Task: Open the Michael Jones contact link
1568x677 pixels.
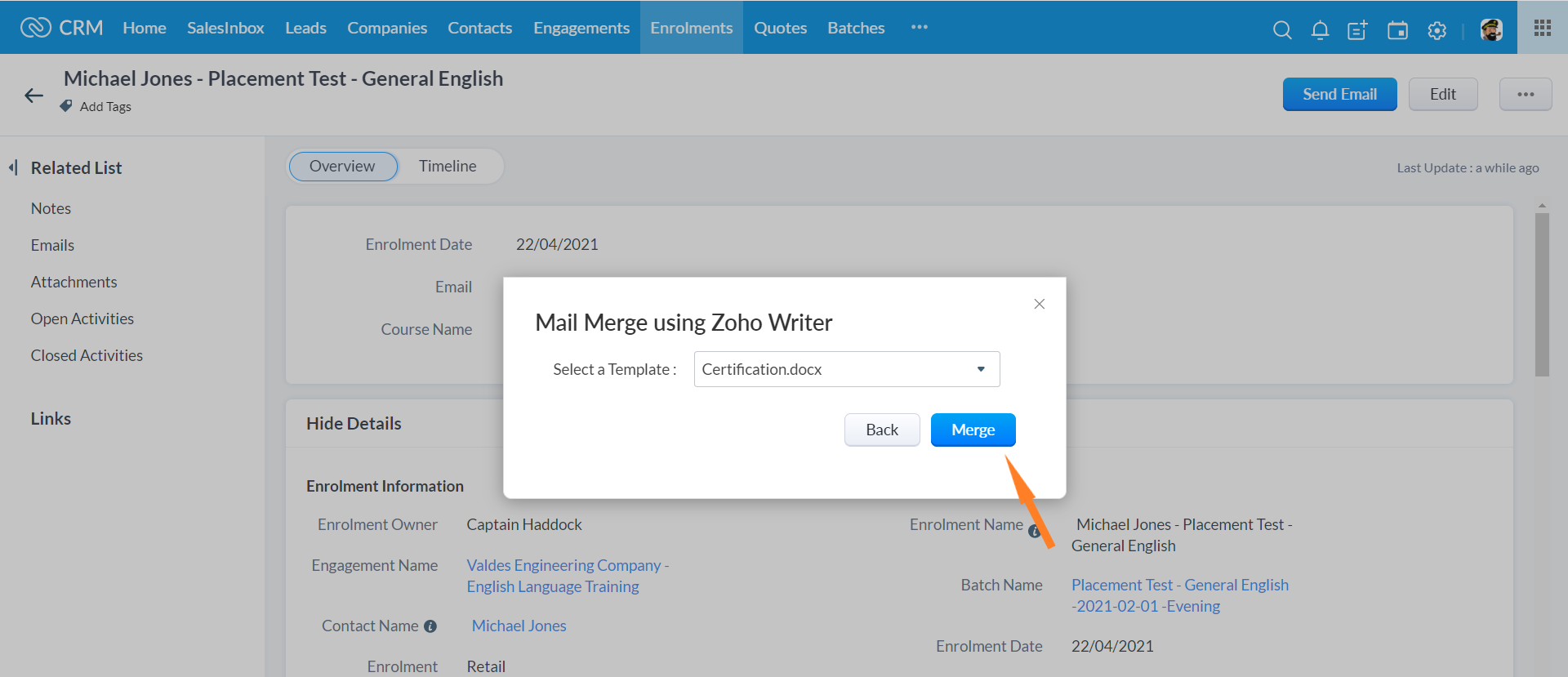Action: (519, 626)
